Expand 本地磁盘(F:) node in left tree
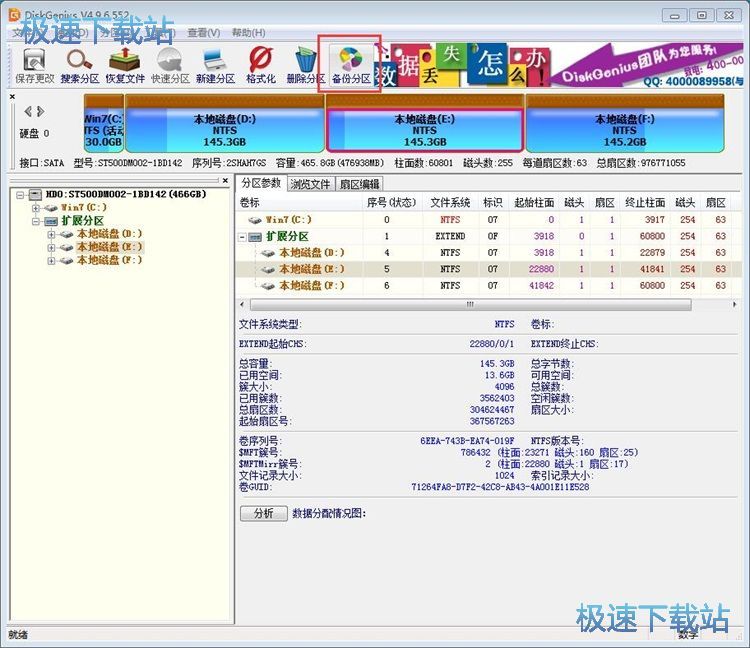750x648 pixels. pyautogui.click(x=51, y=261)
